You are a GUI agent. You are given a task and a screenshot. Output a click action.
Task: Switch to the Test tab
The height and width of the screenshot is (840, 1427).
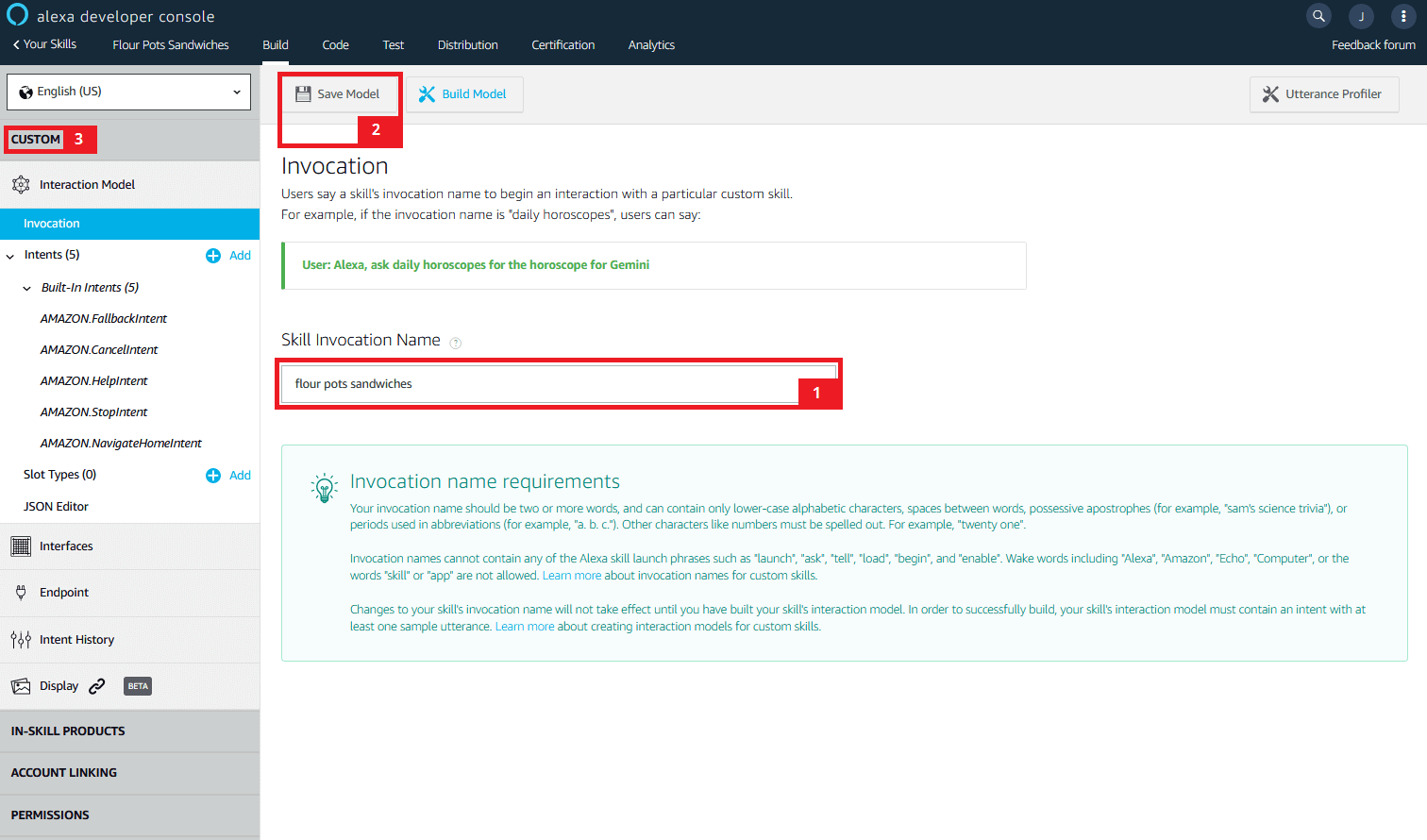393,45
